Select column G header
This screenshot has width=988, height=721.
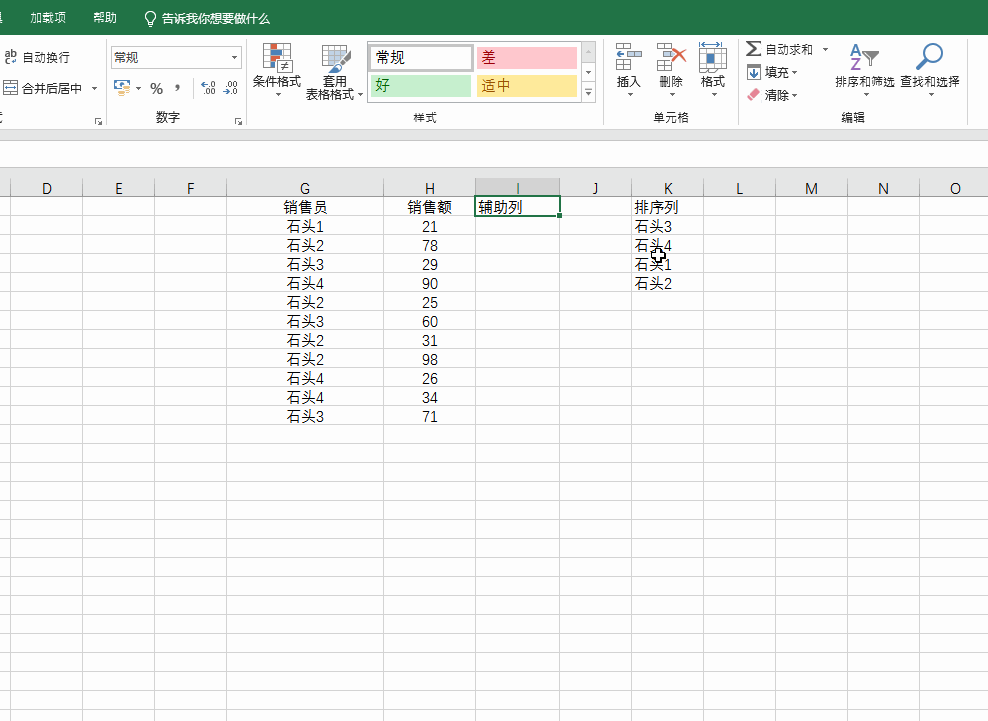point(305,188)
